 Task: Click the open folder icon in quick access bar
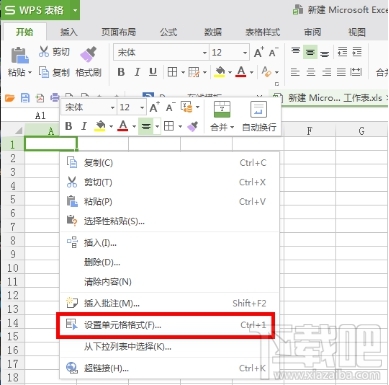coord(10,98)
